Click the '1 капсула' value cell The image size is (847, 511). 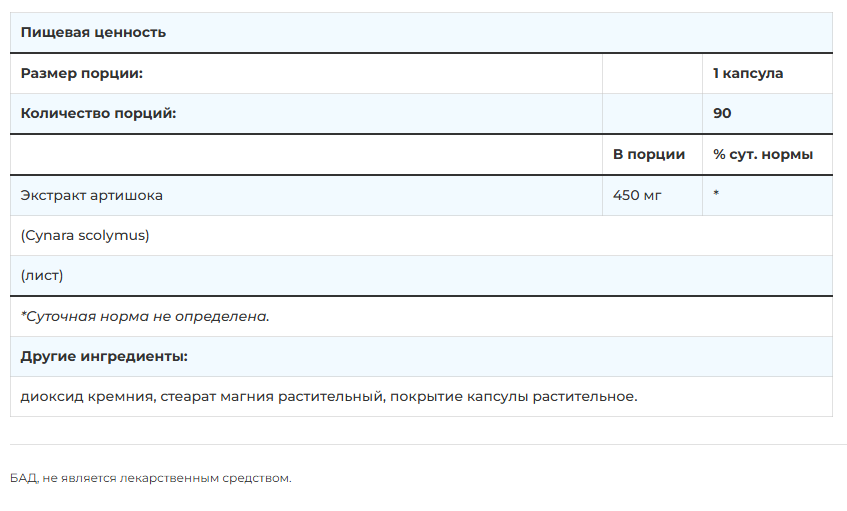tap(748, 73)
